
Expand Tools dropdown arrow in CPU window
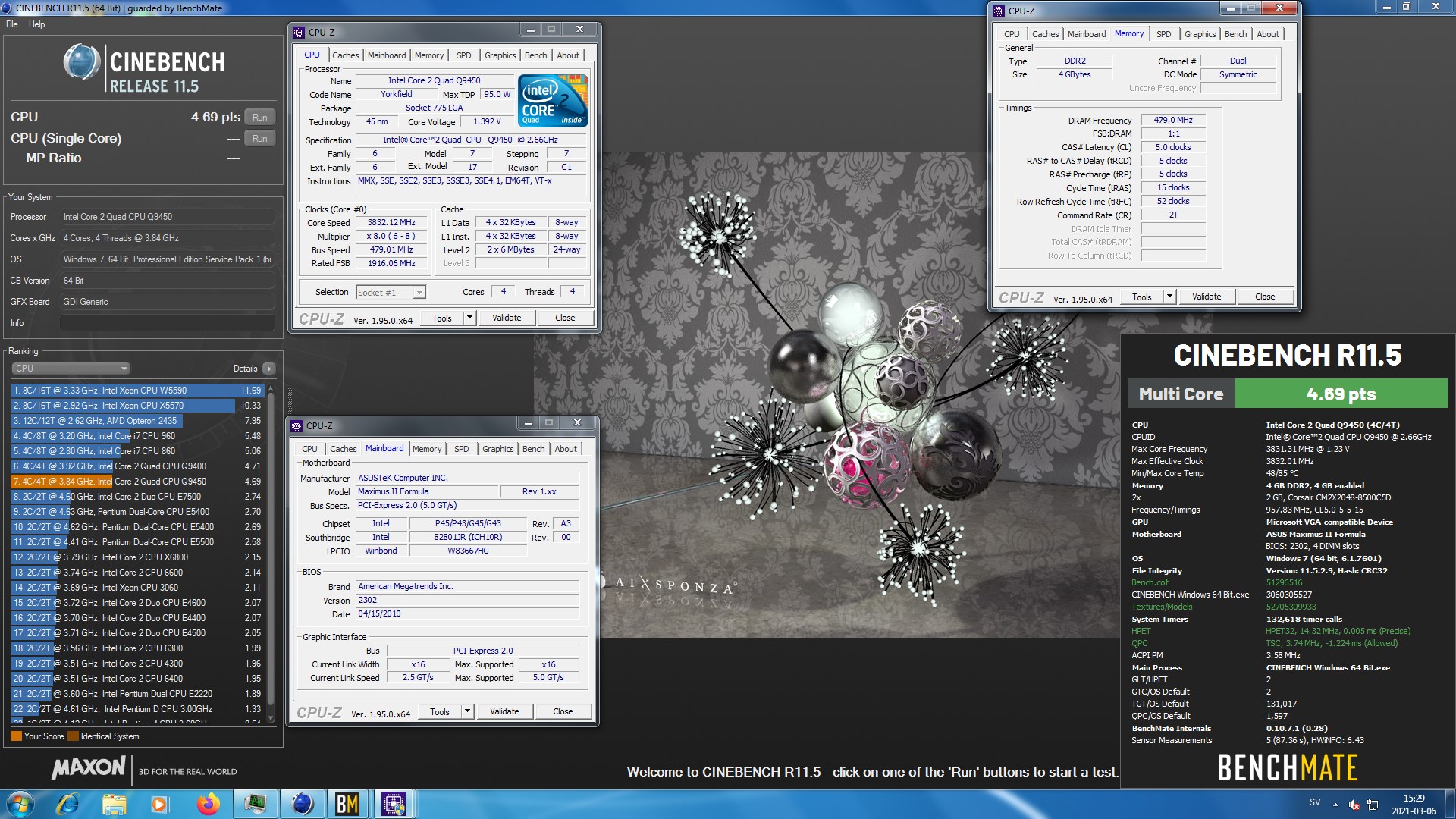coord(469,318)
